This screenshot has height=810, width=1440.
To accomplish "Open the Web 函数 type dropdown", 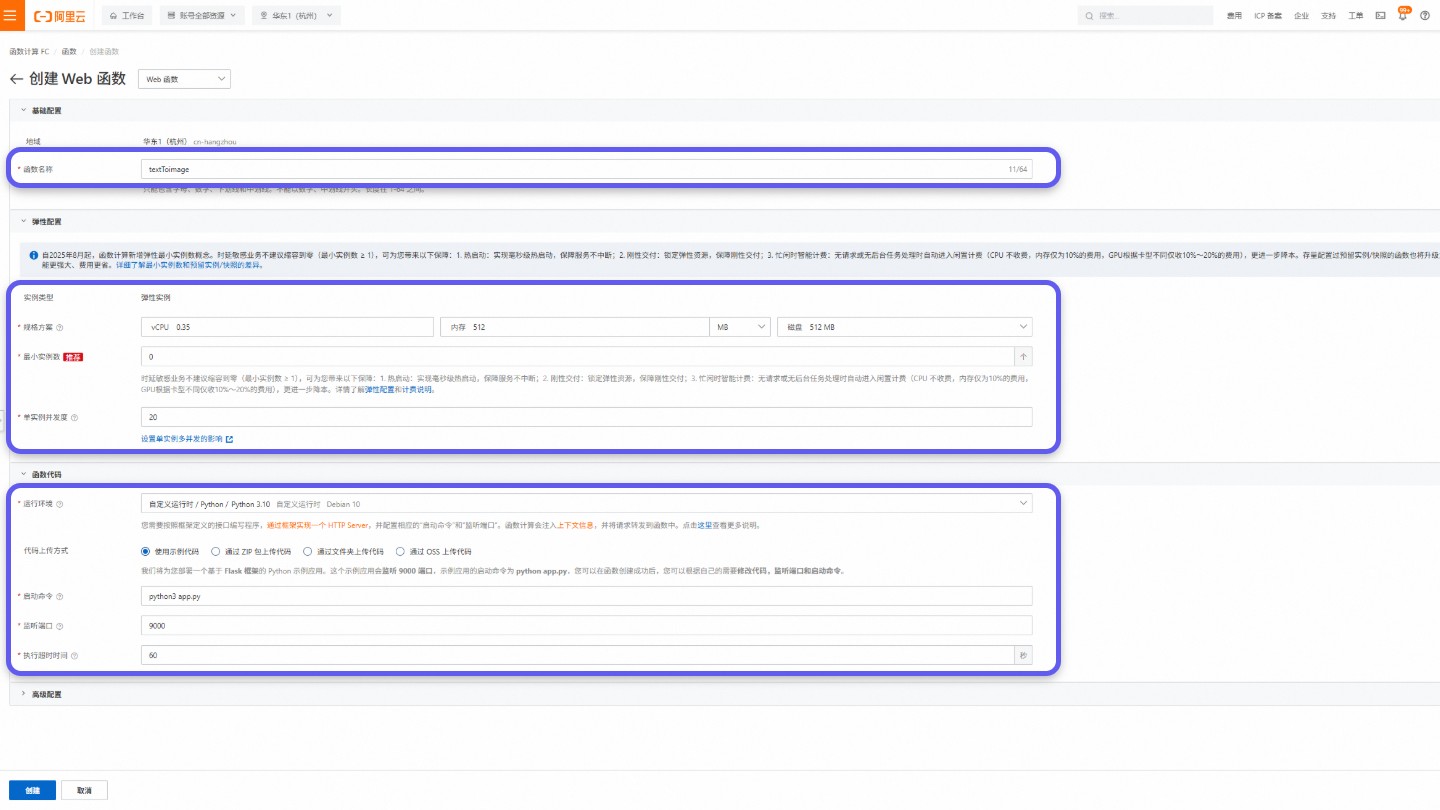I will (184, 78).
